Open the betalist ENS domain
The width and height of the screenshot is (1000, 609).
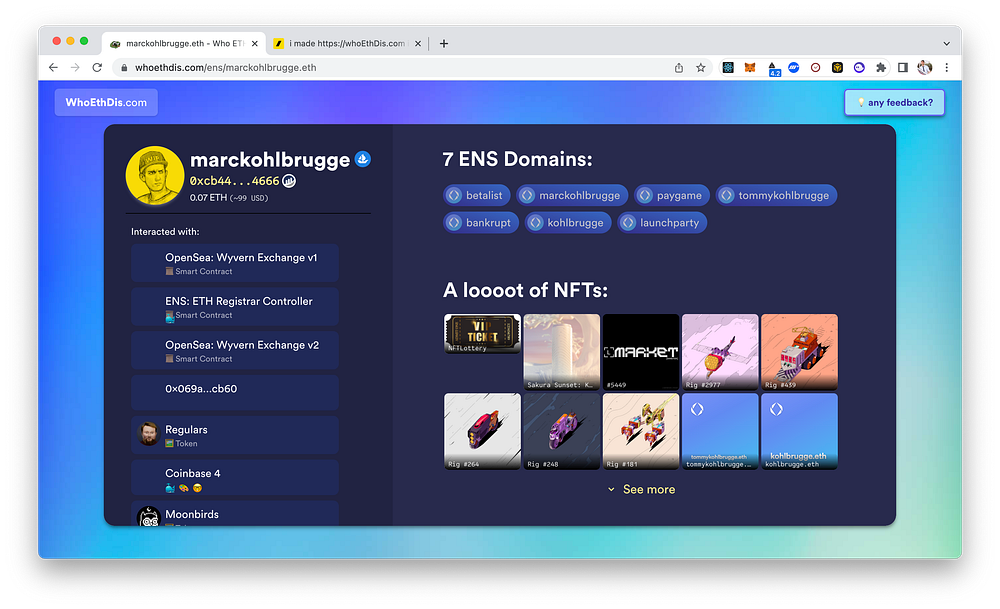click(x=476, y=195)
